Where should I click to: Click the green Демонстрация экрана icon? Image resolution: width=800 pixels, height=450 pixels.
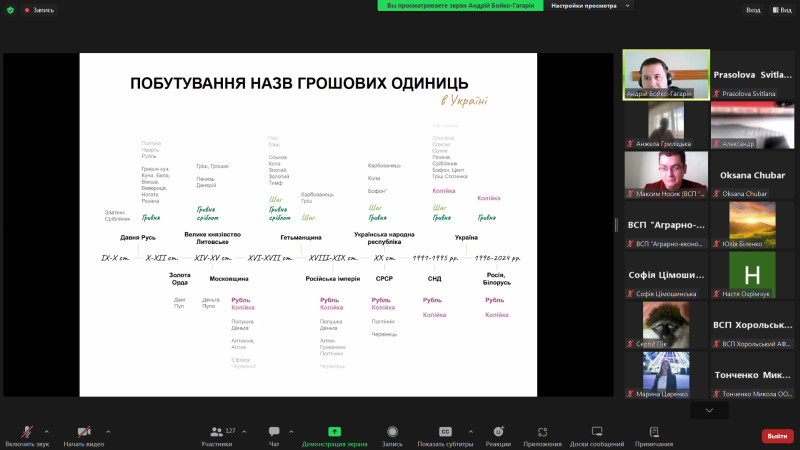(x=334, y=434)
